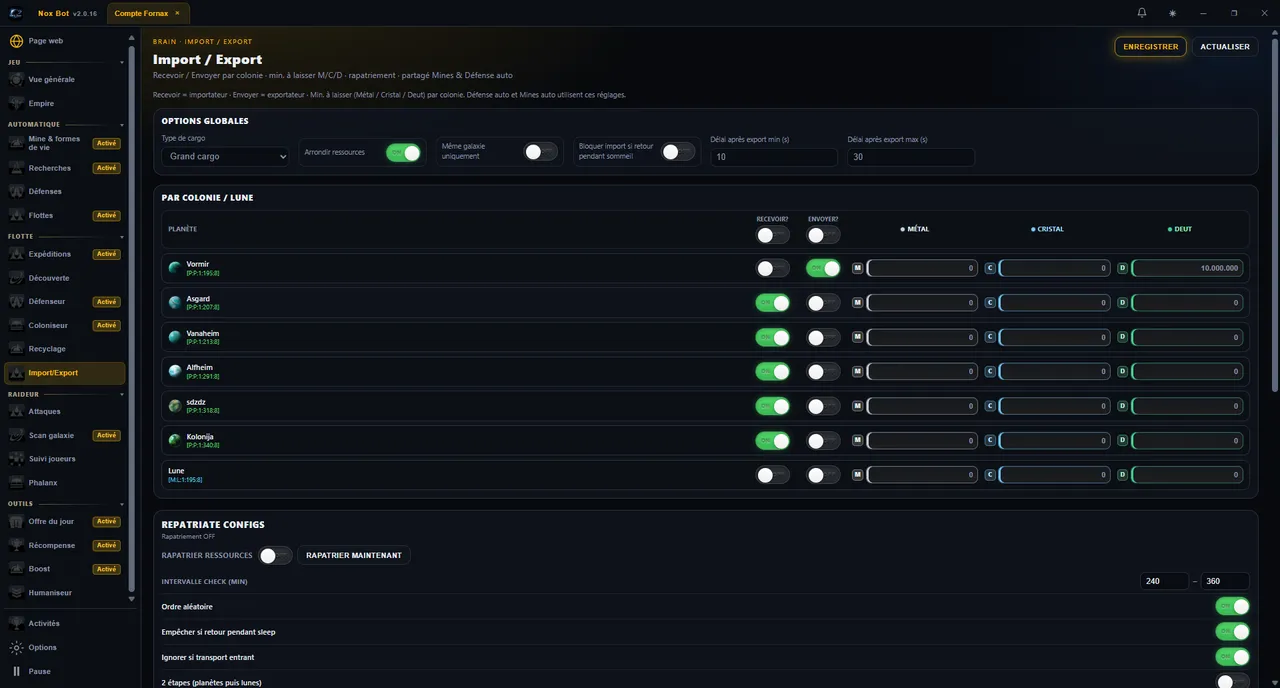Click the sidebar scrollbar down arrow

pos(132,600)
